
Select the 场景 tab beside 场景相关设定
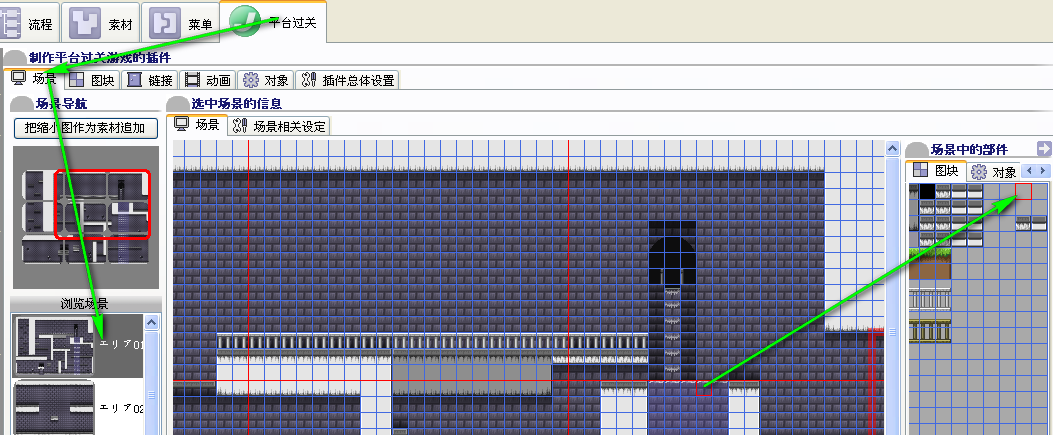coord(197,125)
